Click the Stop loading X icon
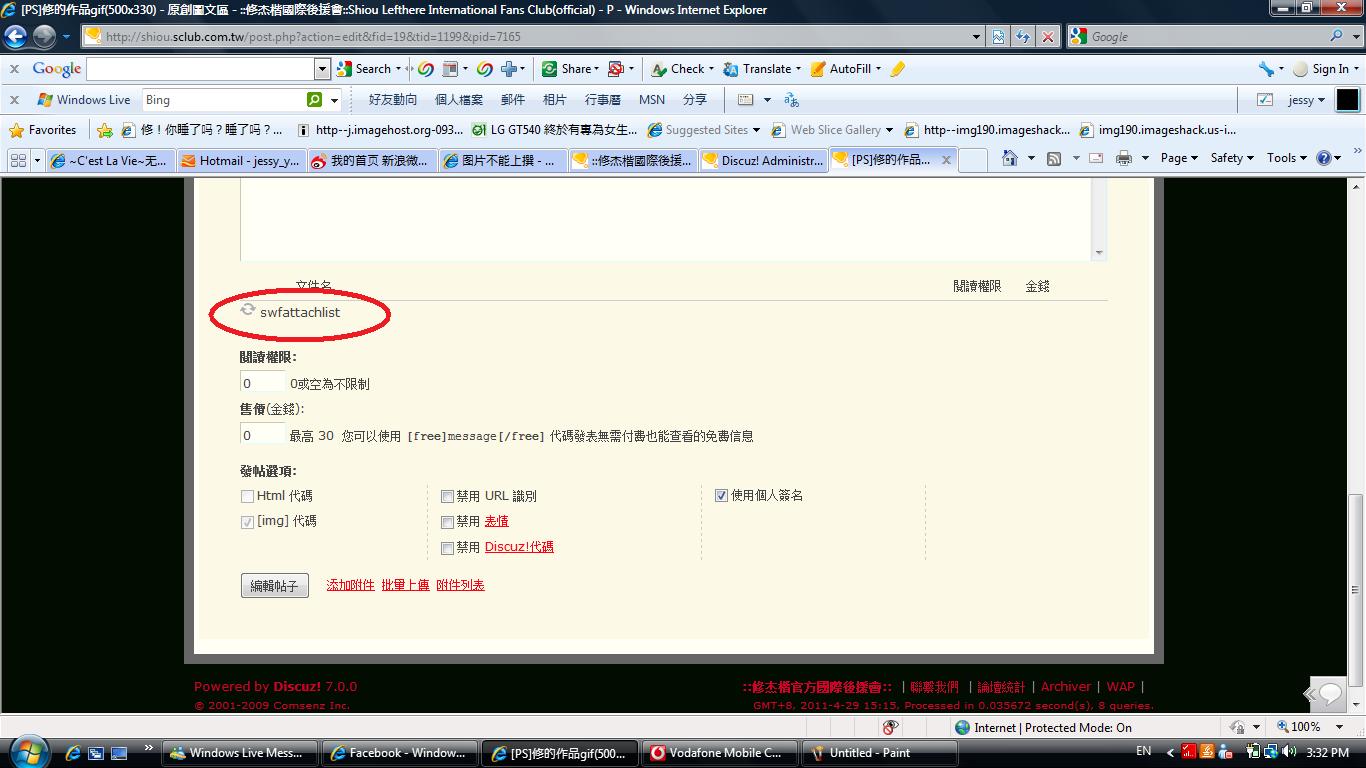1366x768 pixels. (1047, 37)
